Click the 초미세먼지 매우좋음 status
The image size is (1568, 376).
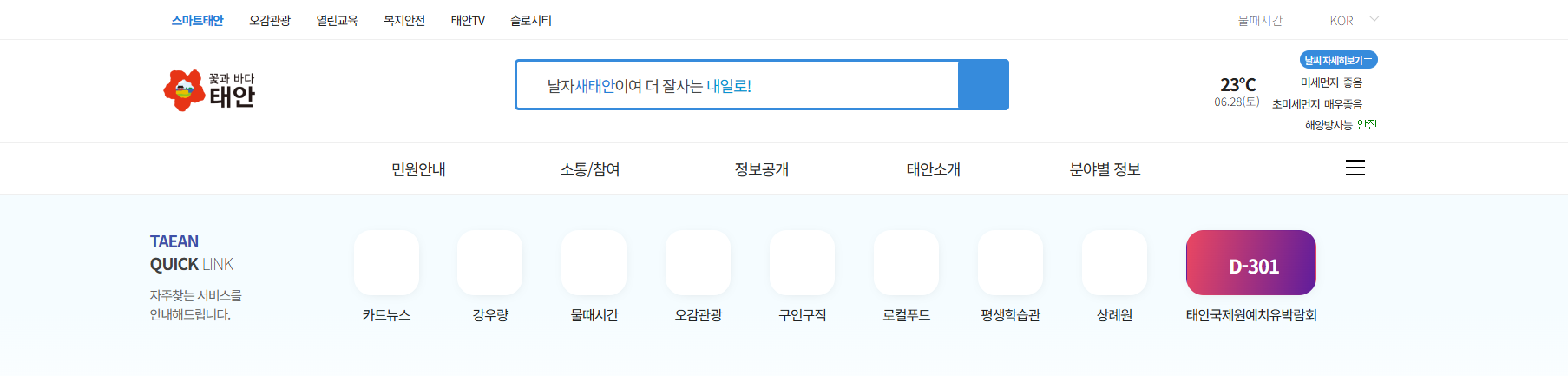tap(1317, 104)
